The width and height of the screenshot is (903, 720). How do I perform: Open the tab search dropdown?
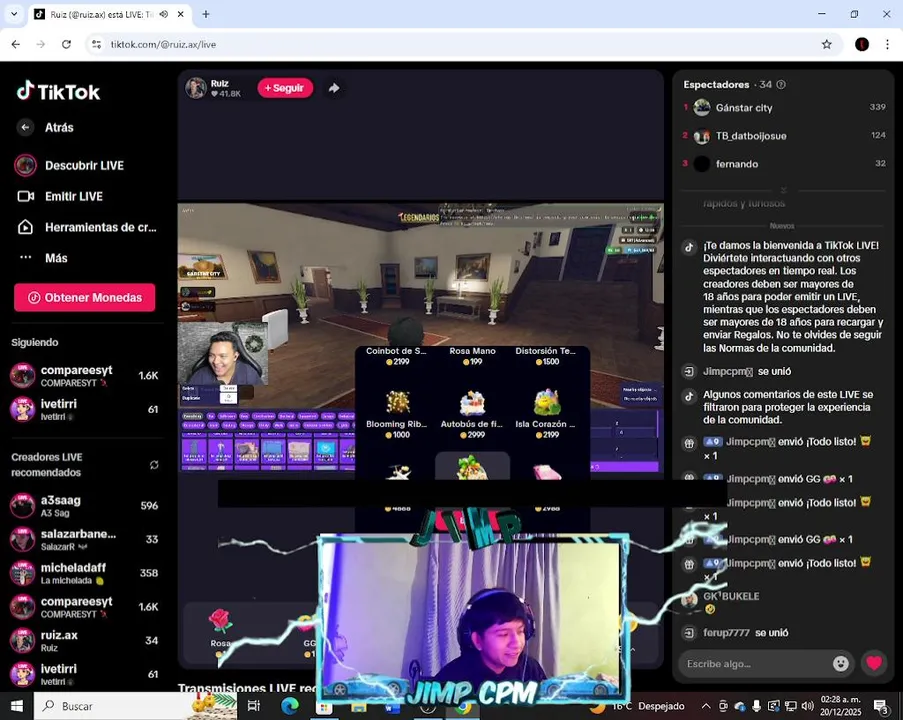point(14,14)
